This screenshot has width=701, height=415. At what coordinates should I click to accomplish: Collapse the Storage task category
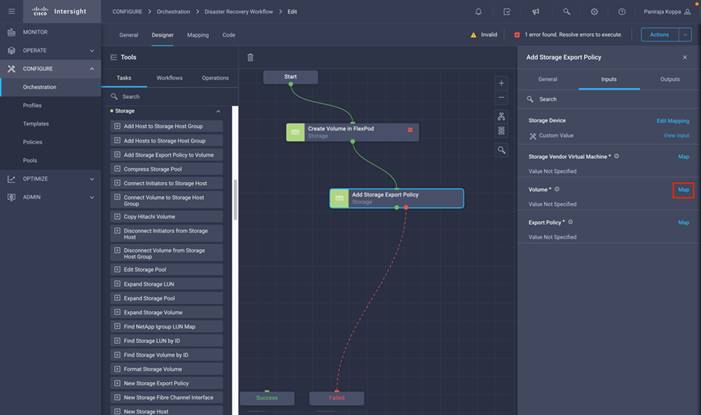(218, 111)
